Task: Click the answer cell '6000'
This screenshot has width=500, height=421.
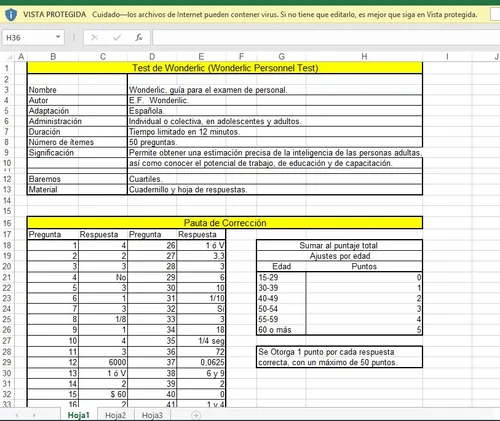Action: 103,362
